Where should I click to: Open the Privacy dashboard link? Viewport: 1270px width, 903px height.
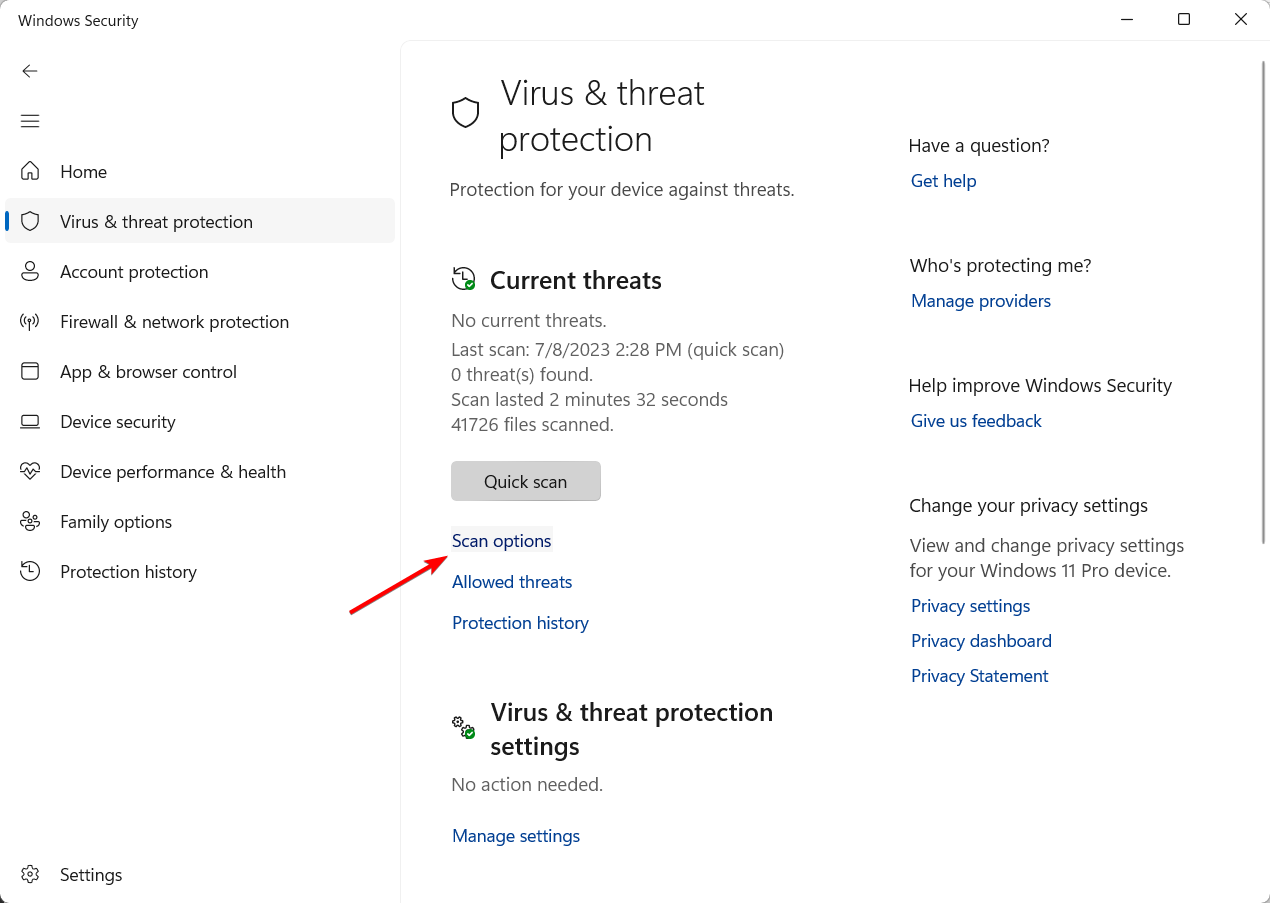click(981, 641)
